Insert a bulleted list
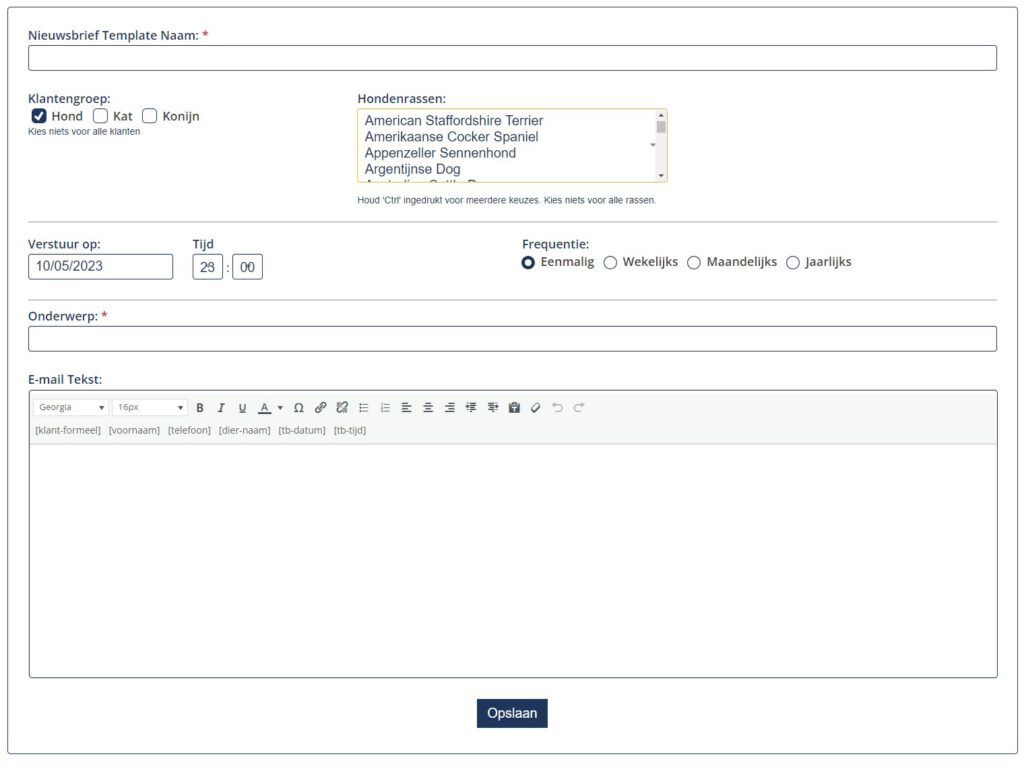1024x771 pixels. pyautogui.click(x=364, y=407)
